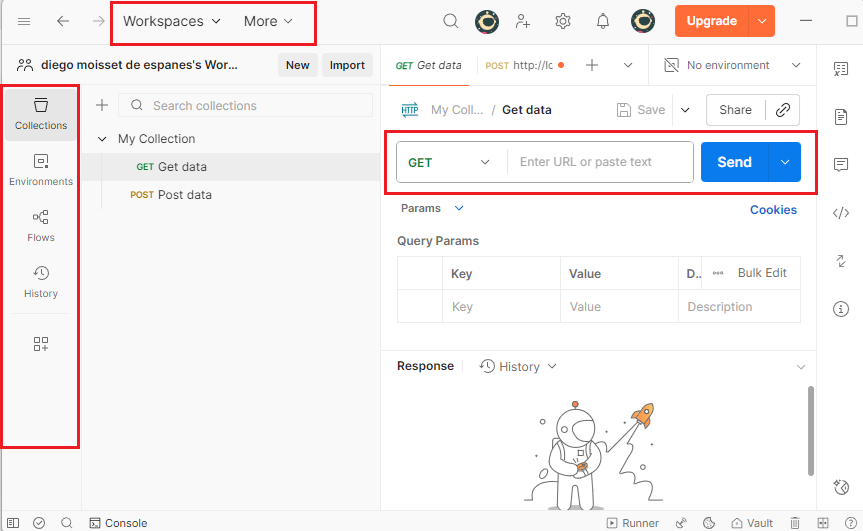Open the Collections sidebar panel
The image size is (863, 531).
[41, 114]
